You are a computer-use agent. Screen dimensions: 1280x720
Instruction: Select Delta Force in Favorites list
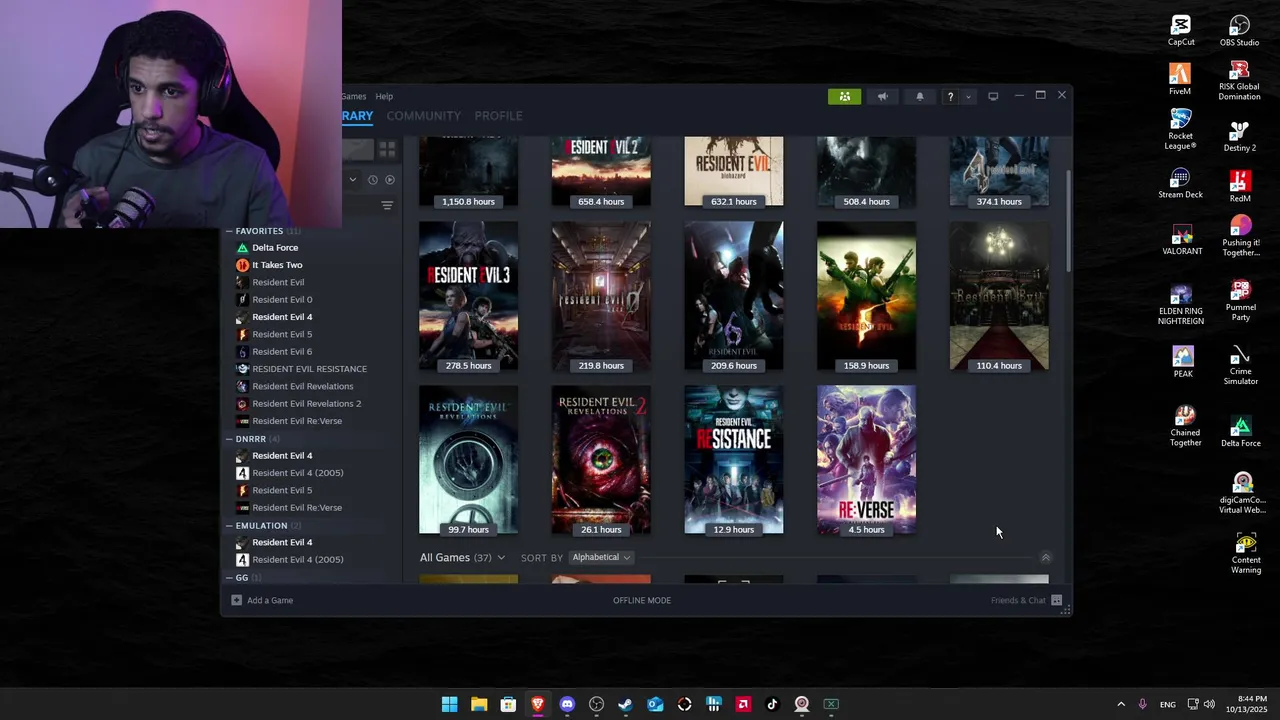(x=275, y=248)
